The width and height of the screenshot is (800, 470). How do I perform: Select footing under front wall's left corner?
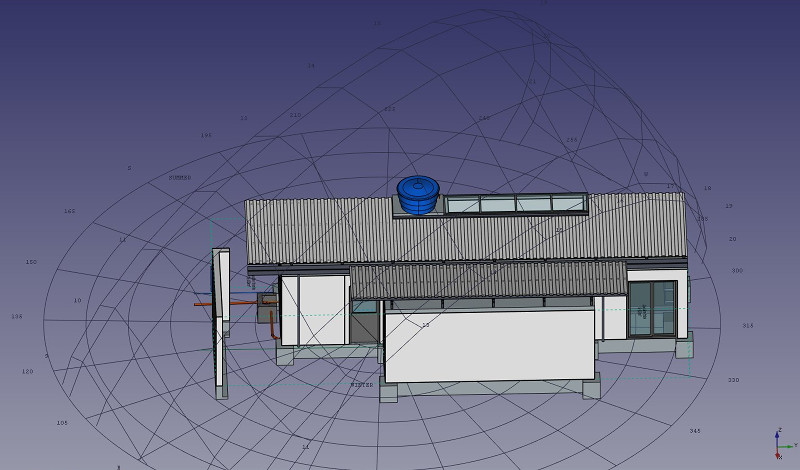(x=388, y=393)
